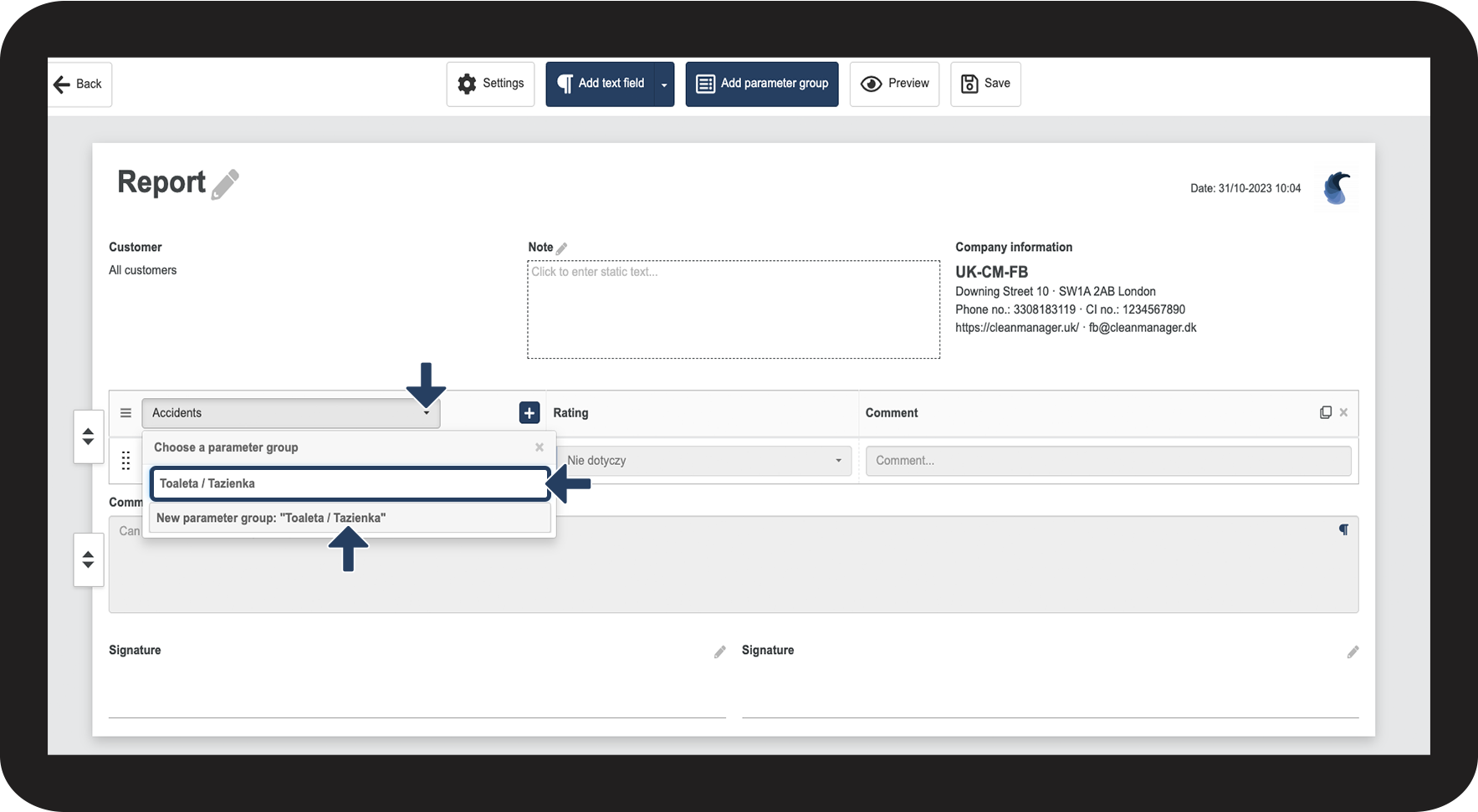Click the parameter group reorder arrows stepper
1478x812 pixels.
pyautogui.click(x=88, y=437)
